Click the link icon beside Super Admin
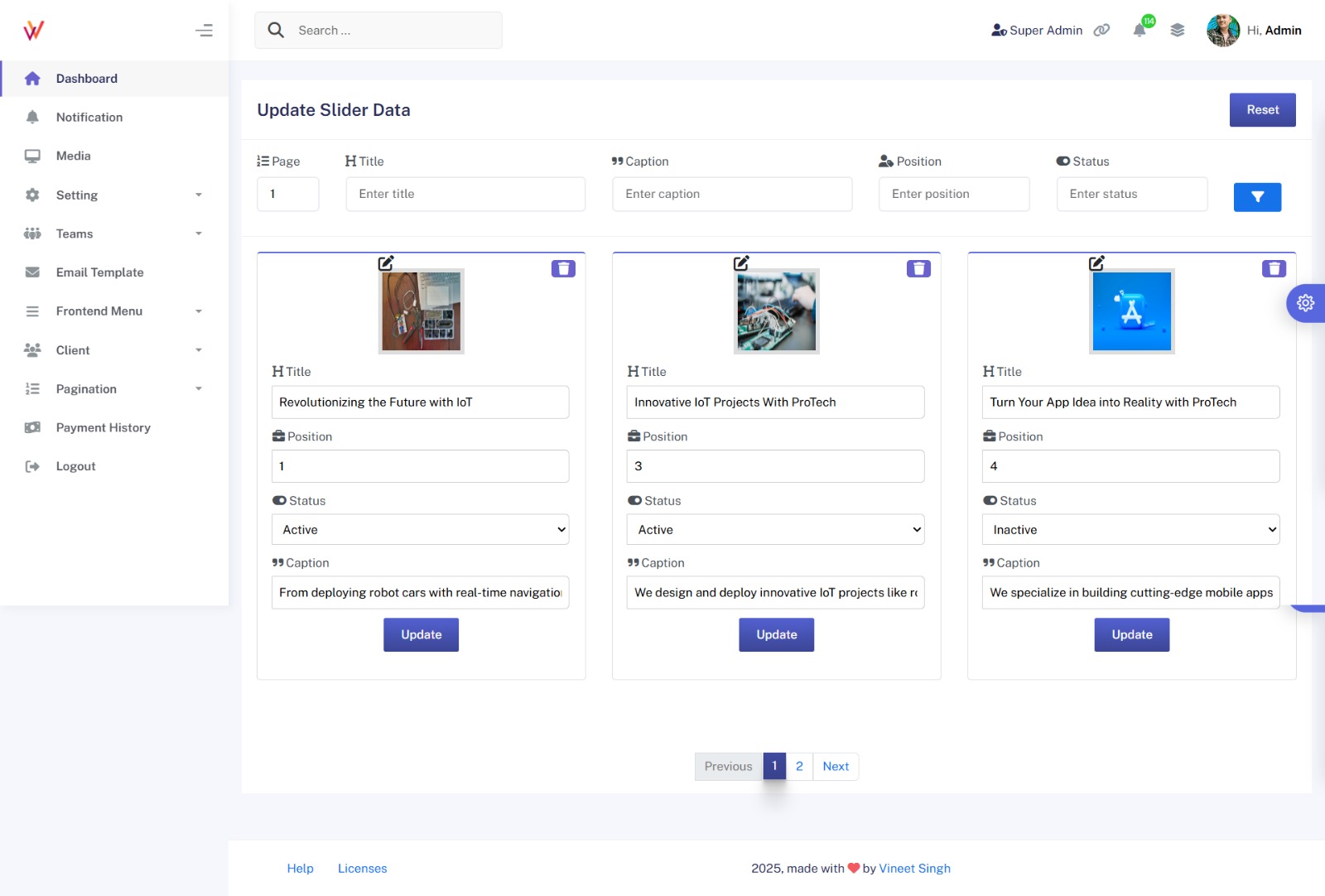Image resolution: width=1325 pixels, height=896 pixels. 1101,31
